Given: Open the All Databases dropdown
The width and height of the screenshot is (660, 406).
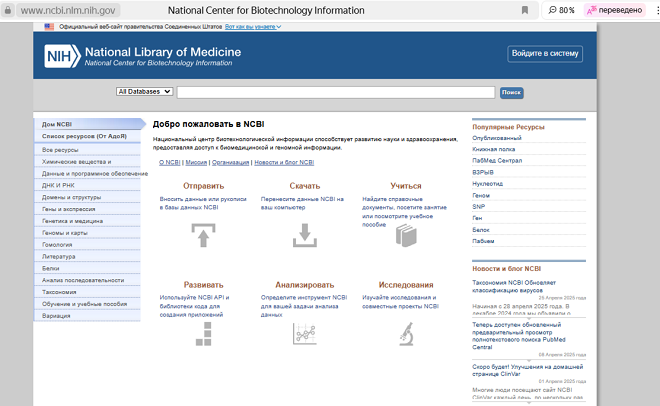Looking at the screenshot, I should tap(144, 91).
